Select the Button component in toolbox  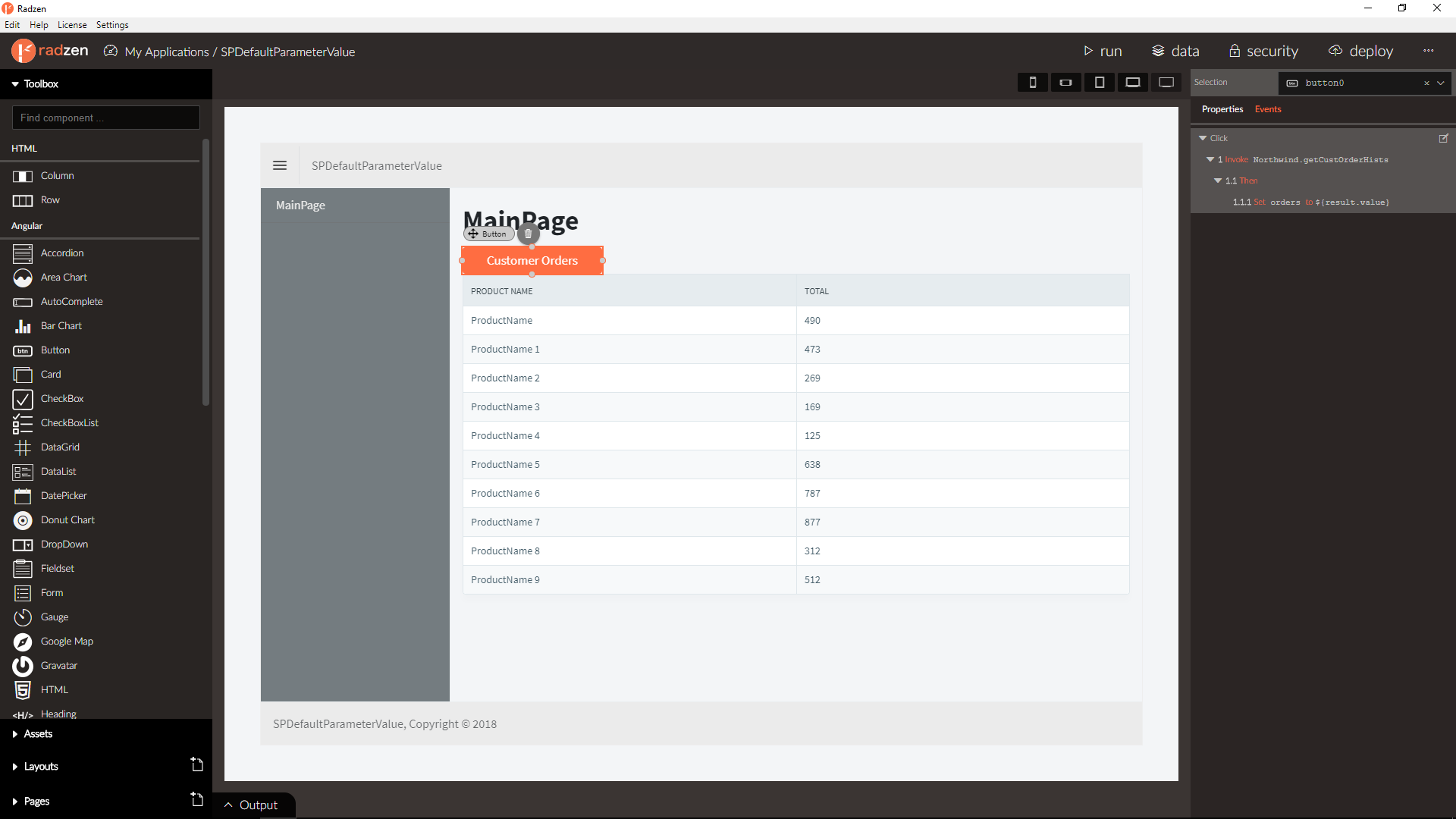coord(55,350)
